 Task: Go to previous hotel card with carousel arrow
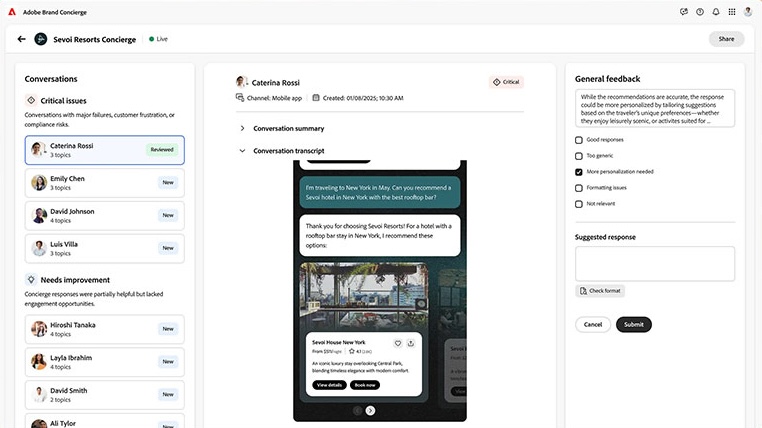[x=357, y=411]
